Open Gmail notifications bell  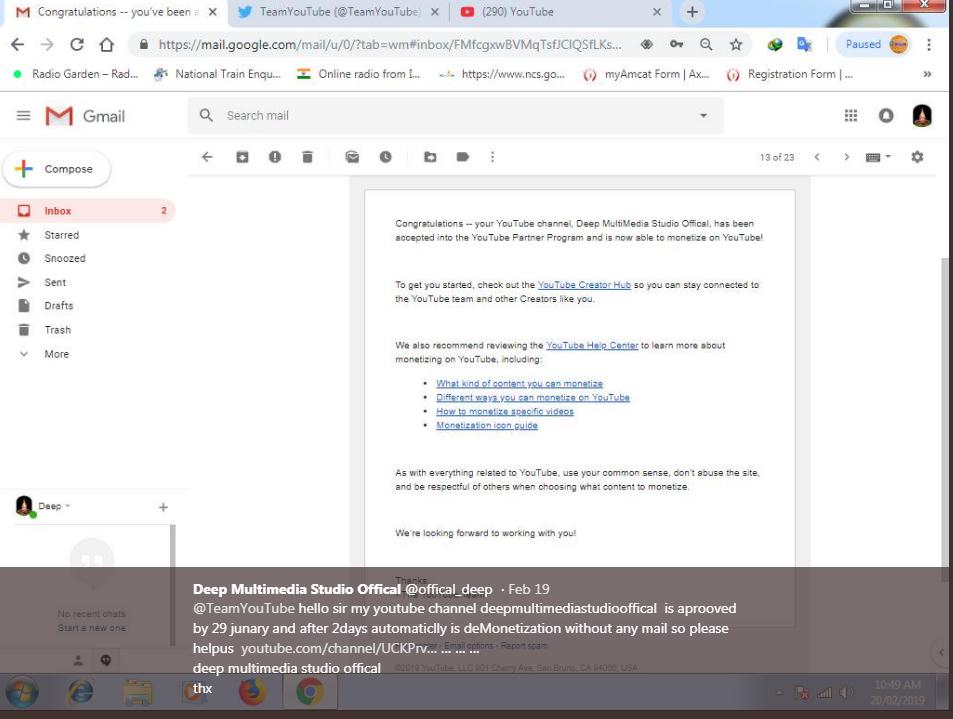[x=886, y=115]
